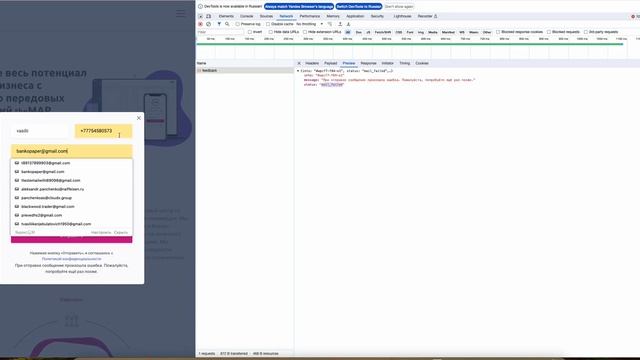Tick the Invert filter checkbox
This screenshot has height=360, width=640.
[250, 32]
